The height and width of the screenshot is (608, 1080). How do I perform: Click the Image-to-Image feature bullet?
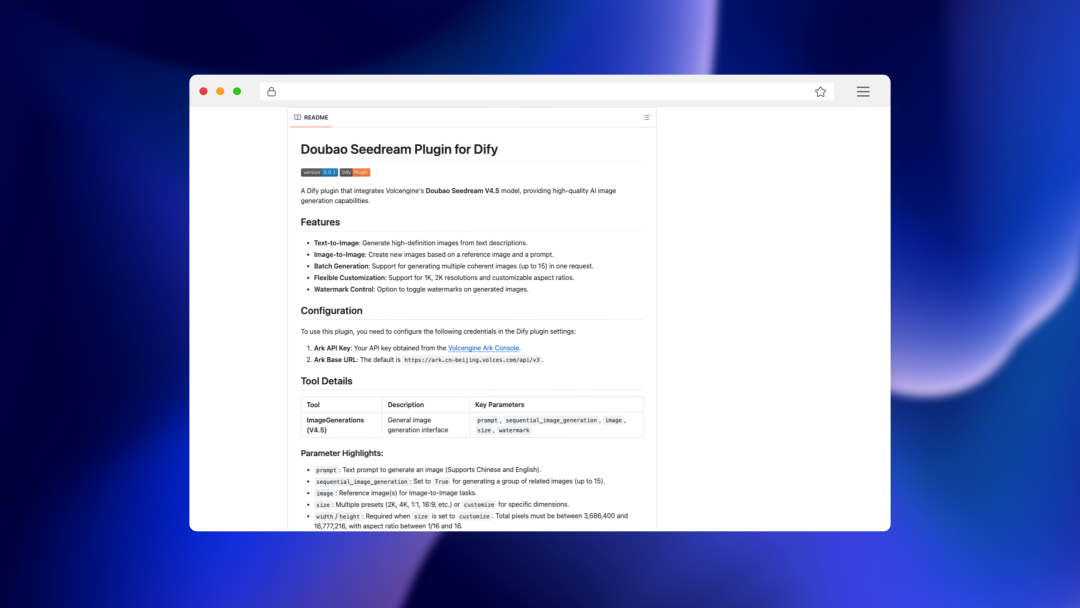pyautogui.click(x=433, y=255)
